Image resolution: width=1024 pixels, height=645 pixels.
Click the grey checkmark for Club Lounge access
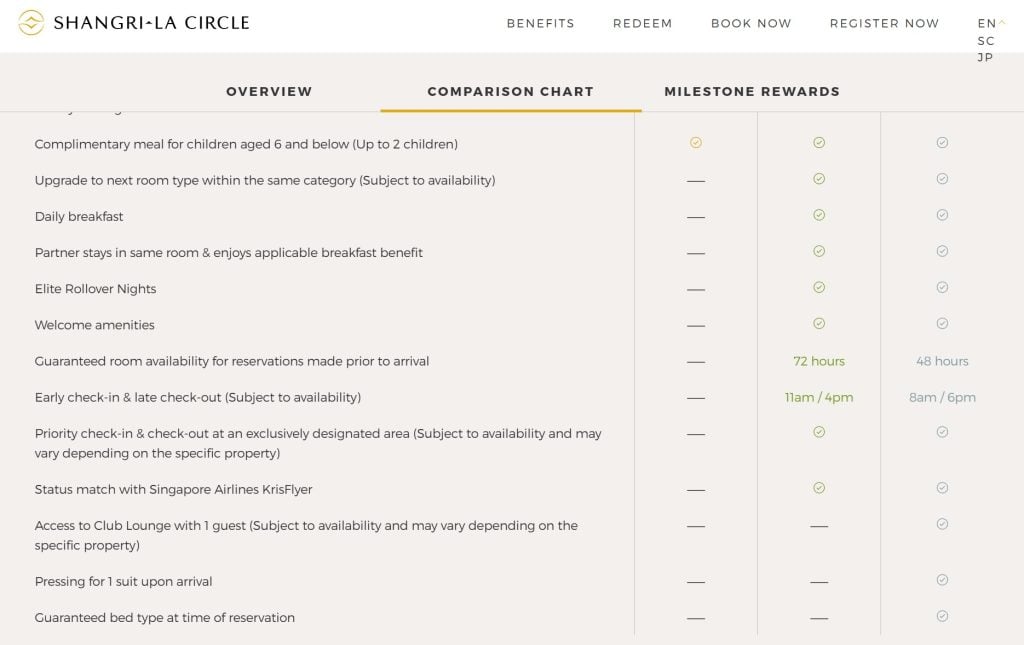pyautogui.click(x=942, y=524)
